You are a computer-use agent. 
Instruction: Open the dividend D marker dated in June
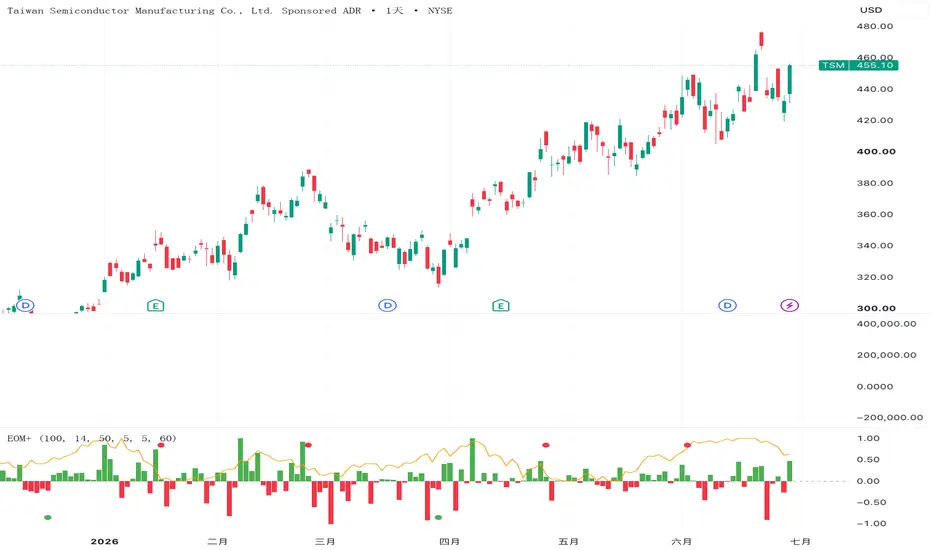point(728,306)
